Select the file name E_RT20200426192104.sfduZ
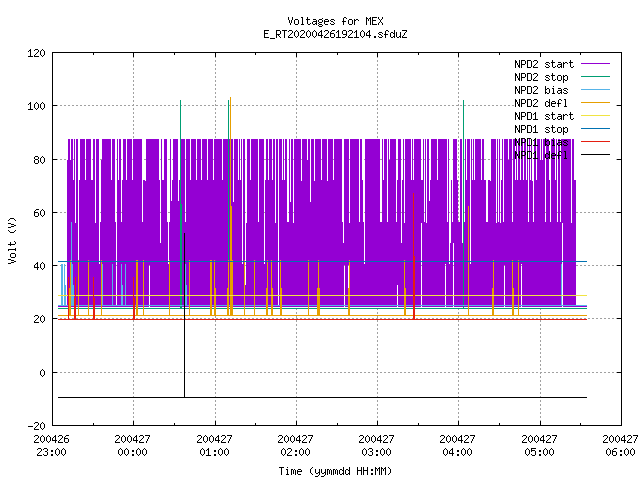The height and width of the screenshot is (480, 640). point(335,34)
